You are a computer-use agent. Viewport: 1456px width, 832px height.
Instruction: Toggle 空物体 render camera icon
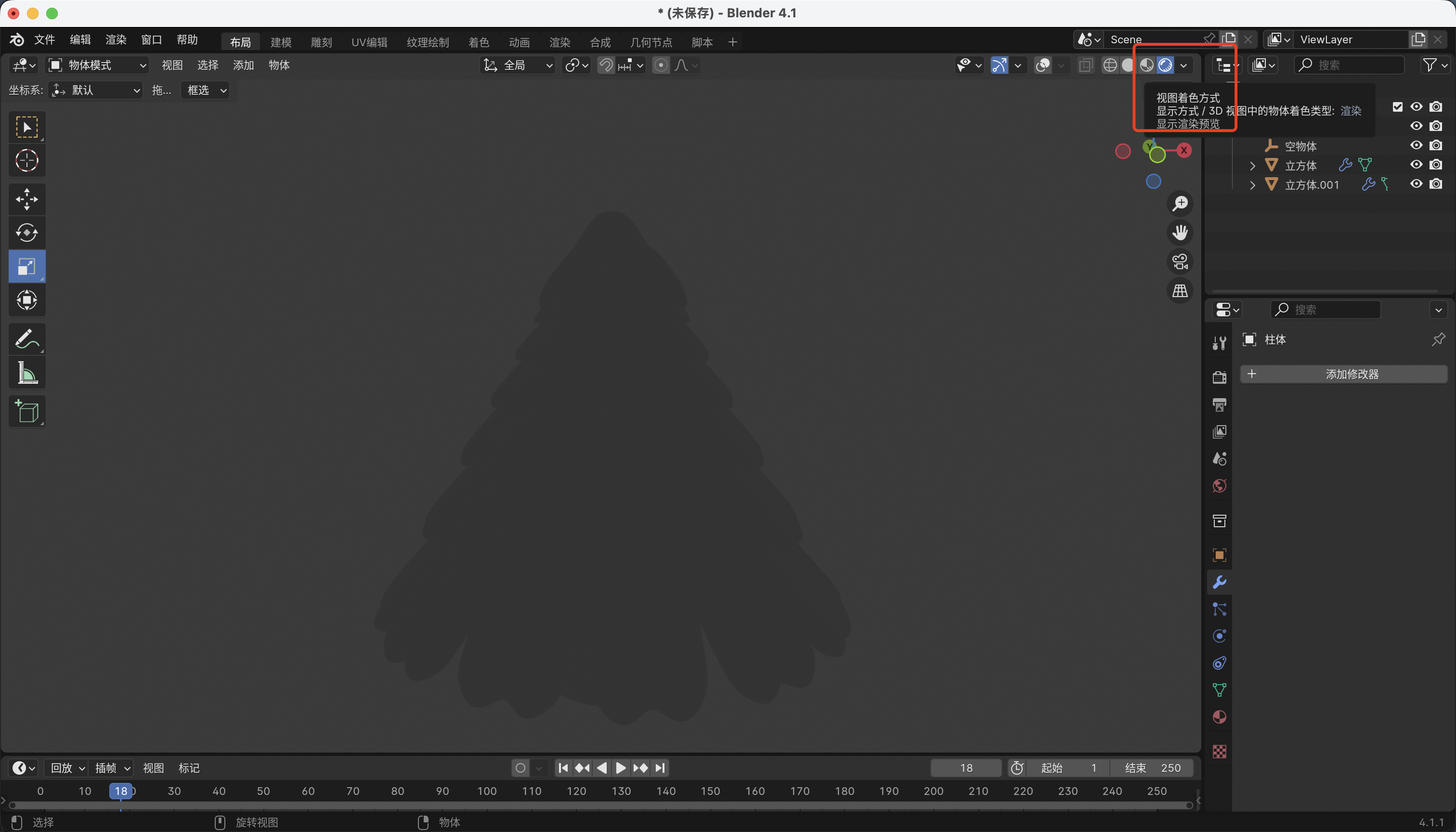click(1435, 146)
